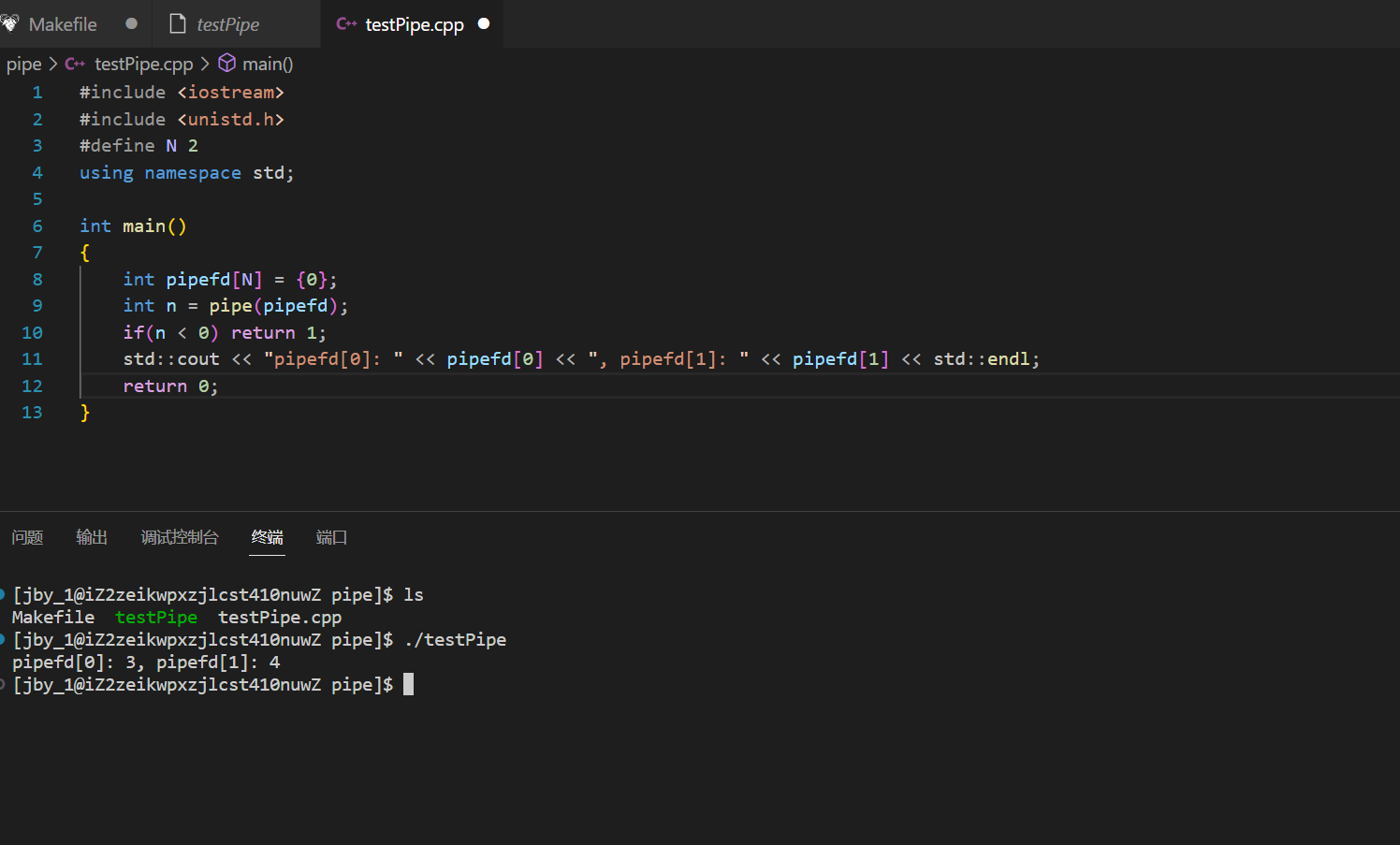Viewport: 1400px width, 845px height.
Task: Click testPipe.cpp in terminal ls output
Action: [280, 618]
